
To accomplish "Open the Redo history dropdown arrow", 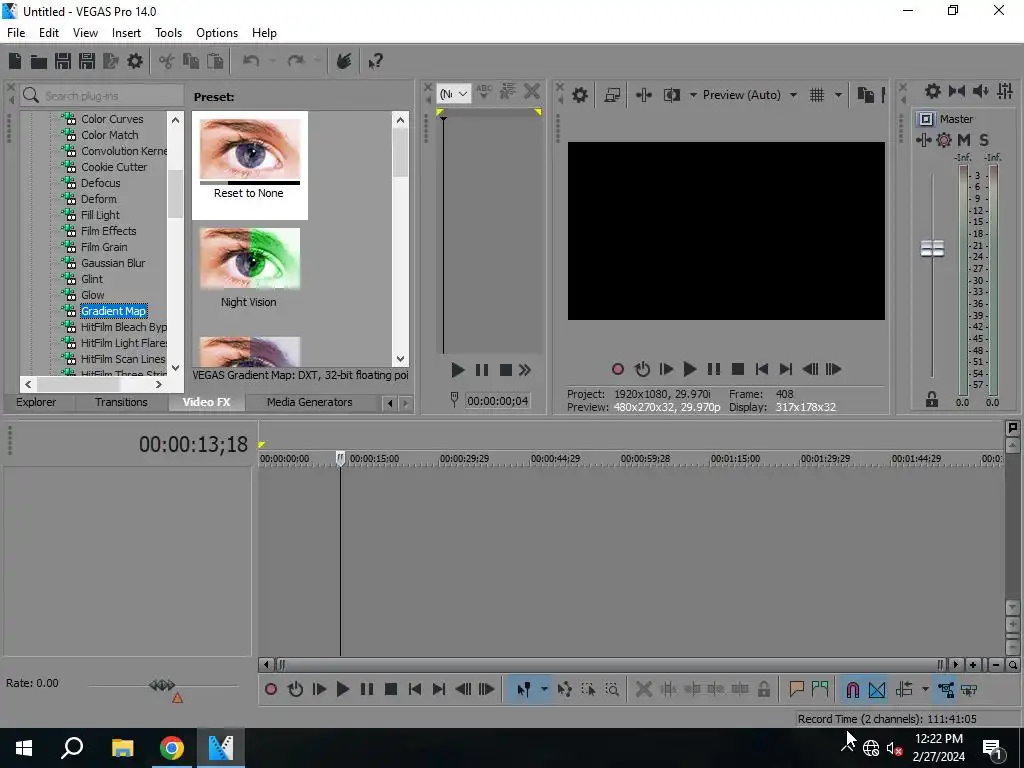I will 317,61.
